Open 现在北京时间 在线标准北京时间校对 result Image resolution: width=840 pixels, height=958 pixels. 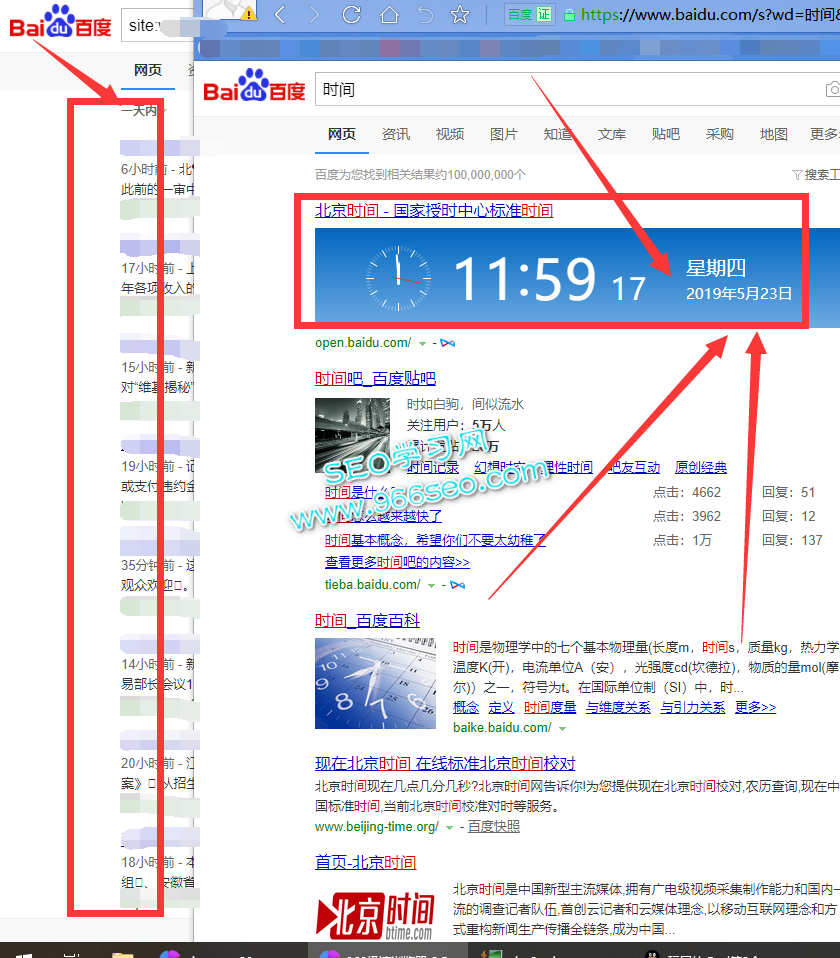coord(445,764)
